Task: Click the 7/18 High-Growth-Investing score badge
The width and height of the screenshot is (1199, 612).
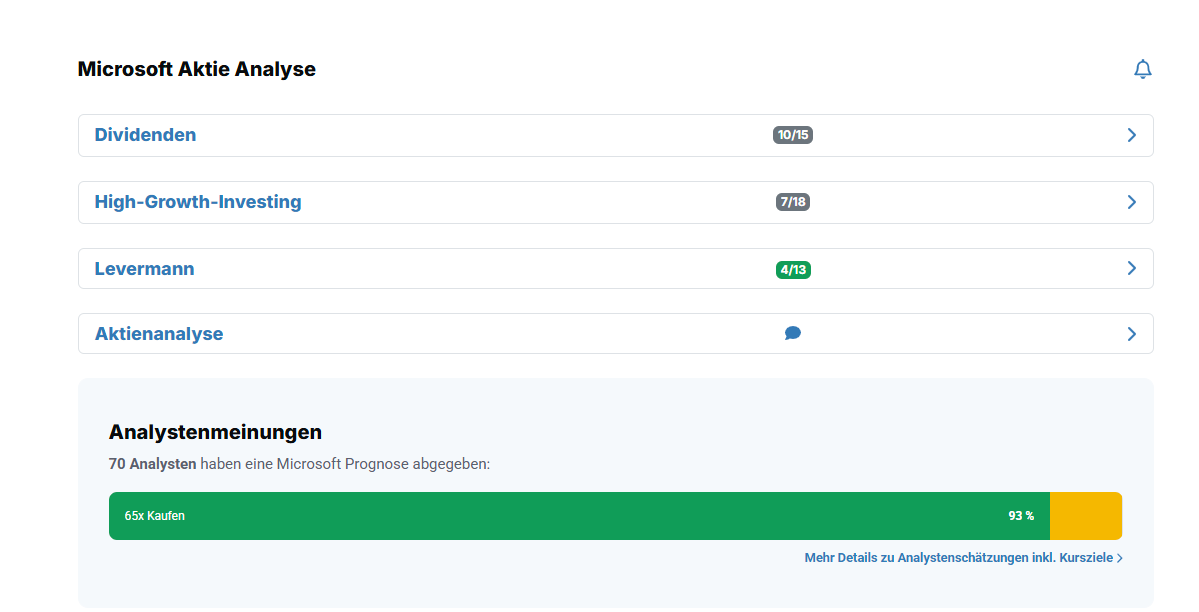Action: pyautogui.click(x=793, y=202)
